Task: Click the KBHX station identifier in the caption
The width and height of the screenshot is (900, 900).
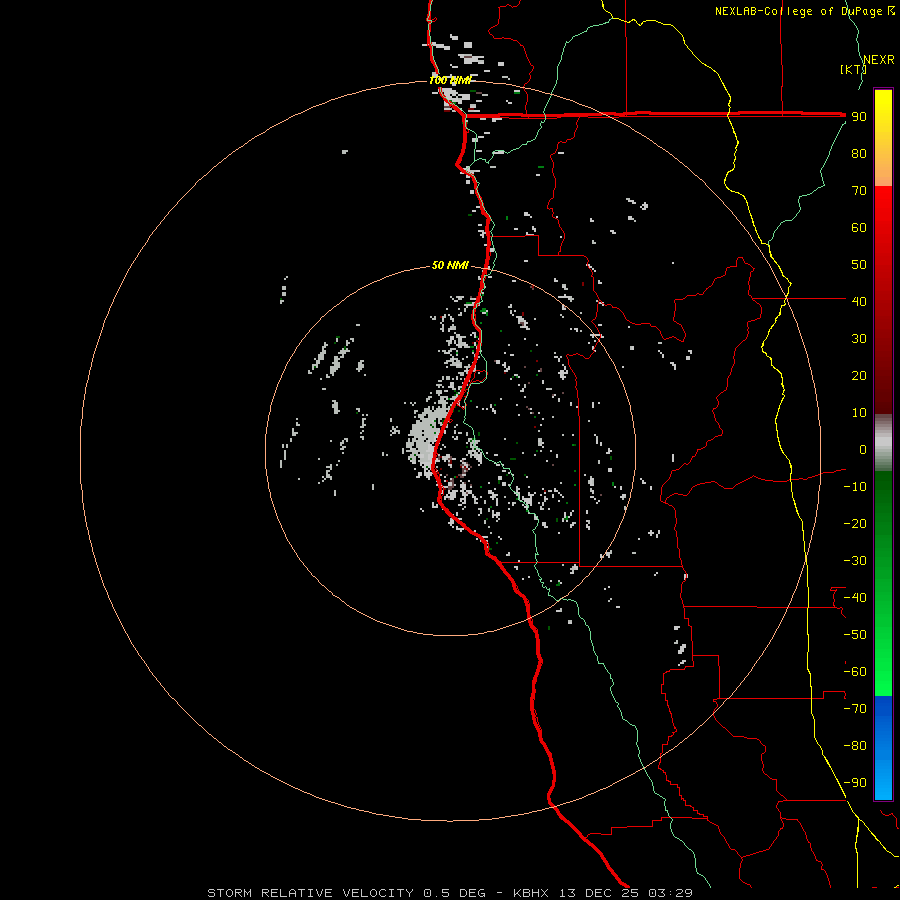Action: [531, 893]
